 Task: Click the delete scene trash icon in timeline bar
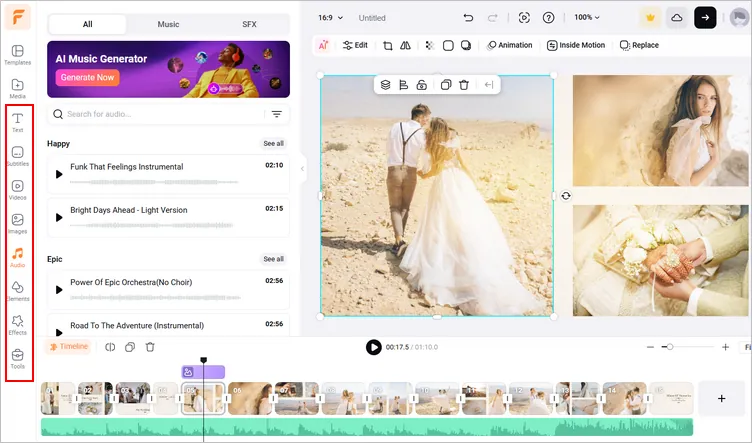pyautogui.click(x=150, y=347)
